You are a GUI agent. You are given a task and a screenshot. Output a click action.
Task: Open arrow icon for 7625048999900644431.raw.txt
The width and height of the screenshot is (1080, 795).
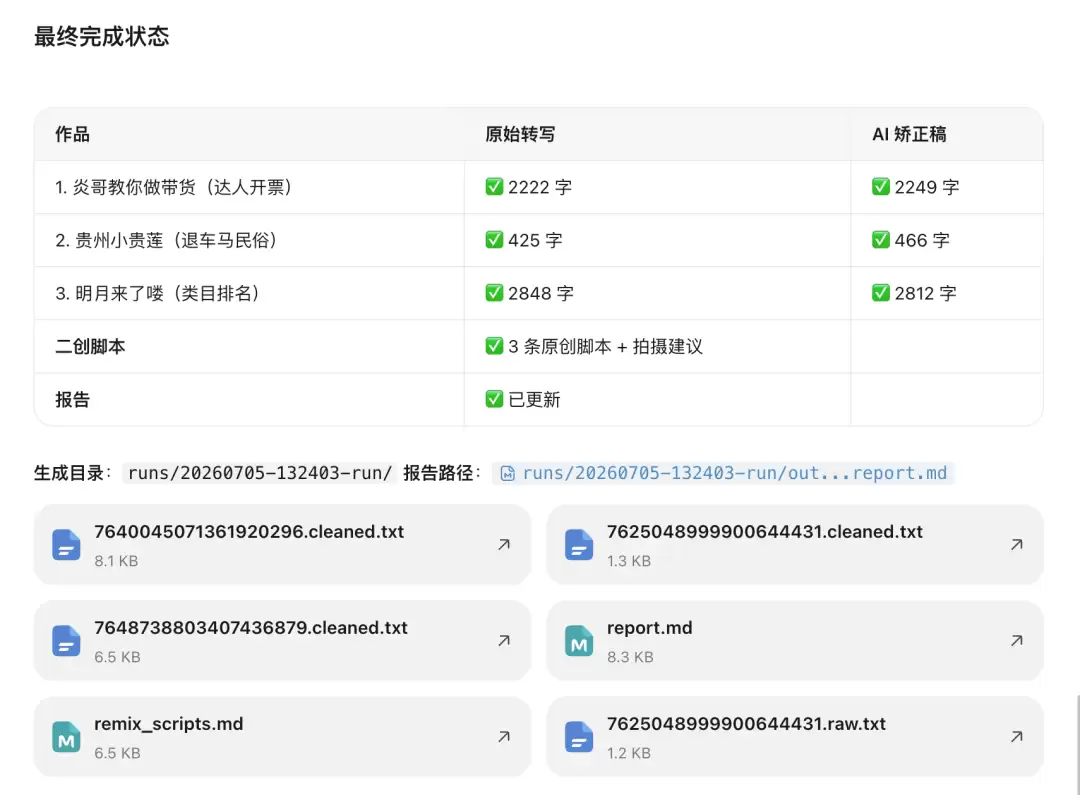tap(1017, 736)
